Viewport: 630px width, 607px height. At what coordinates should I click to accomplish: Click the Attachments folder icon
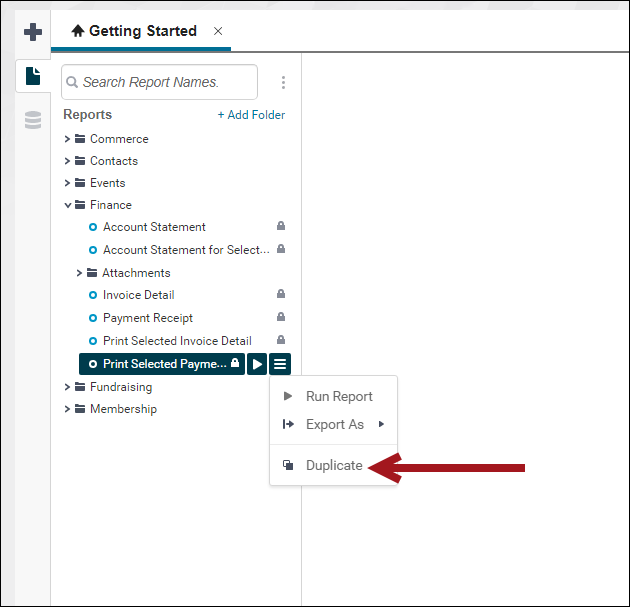click(x=92, y=273)
